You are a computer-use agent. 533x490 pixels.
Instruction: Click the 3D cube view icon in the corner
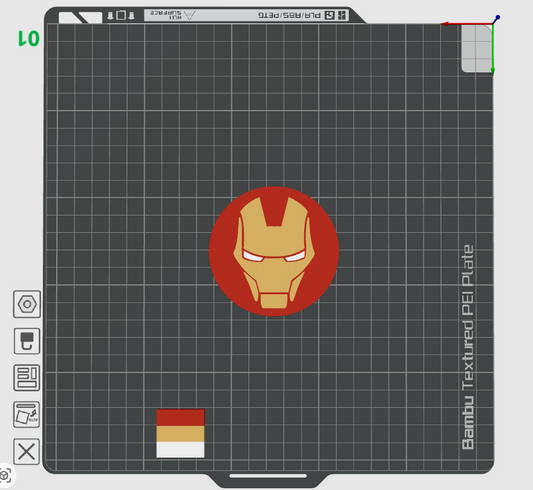click(5, 475)
